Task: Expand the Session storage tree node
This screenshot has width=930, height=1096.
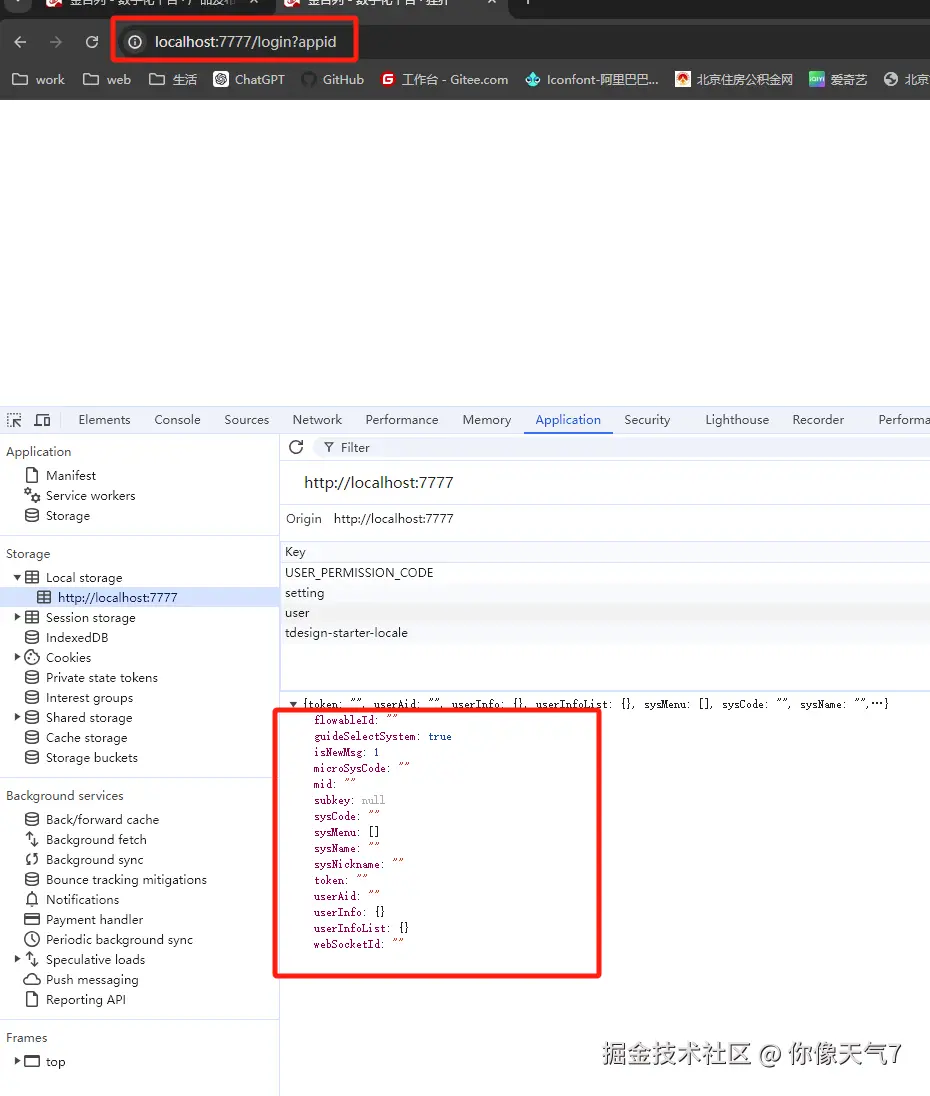Action: coord(17,617)
